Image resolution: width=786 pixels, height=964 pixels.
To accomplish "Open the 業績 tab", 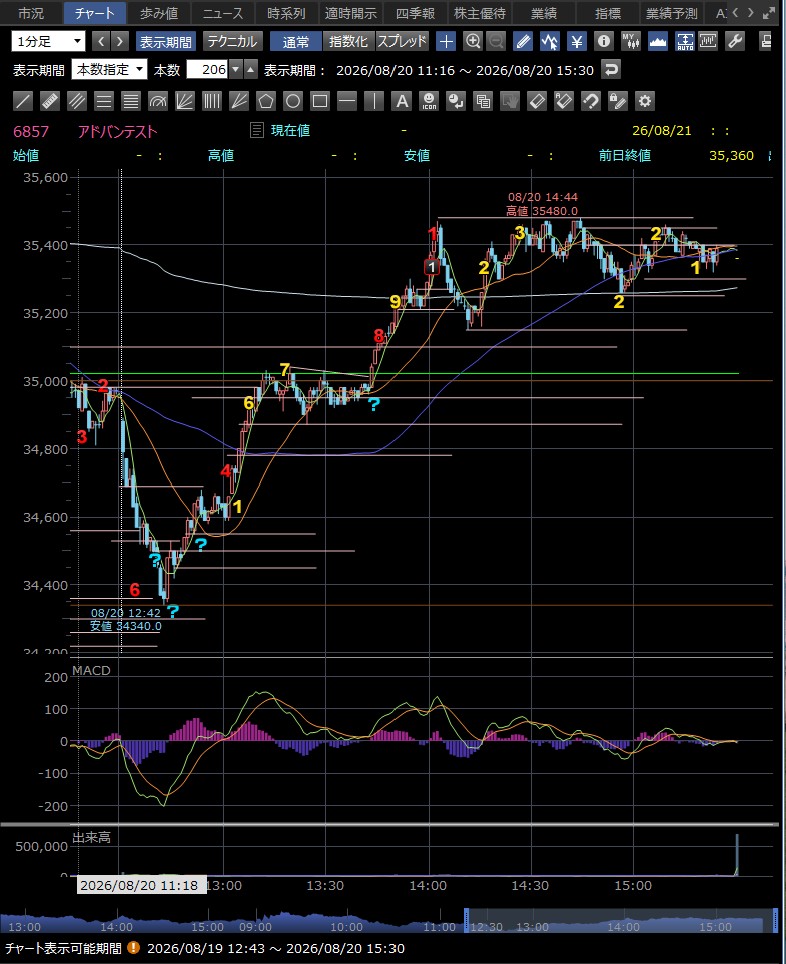I will [x=544, y=13].
